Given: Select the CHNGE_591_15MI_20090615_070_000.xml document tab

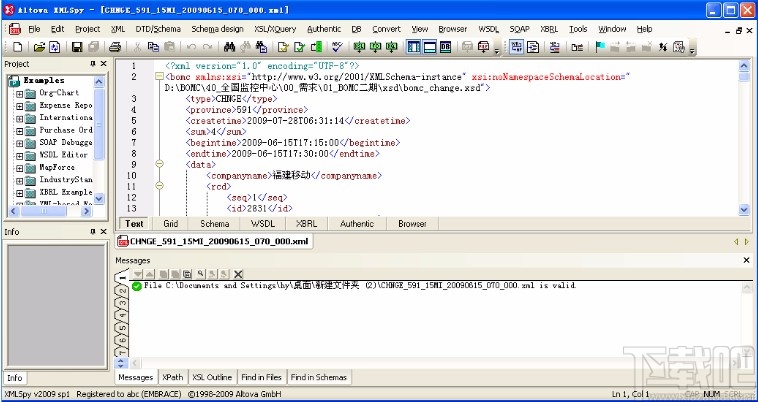Looking at the screenshot, I should pyautogui.click(x=214, y=242).
